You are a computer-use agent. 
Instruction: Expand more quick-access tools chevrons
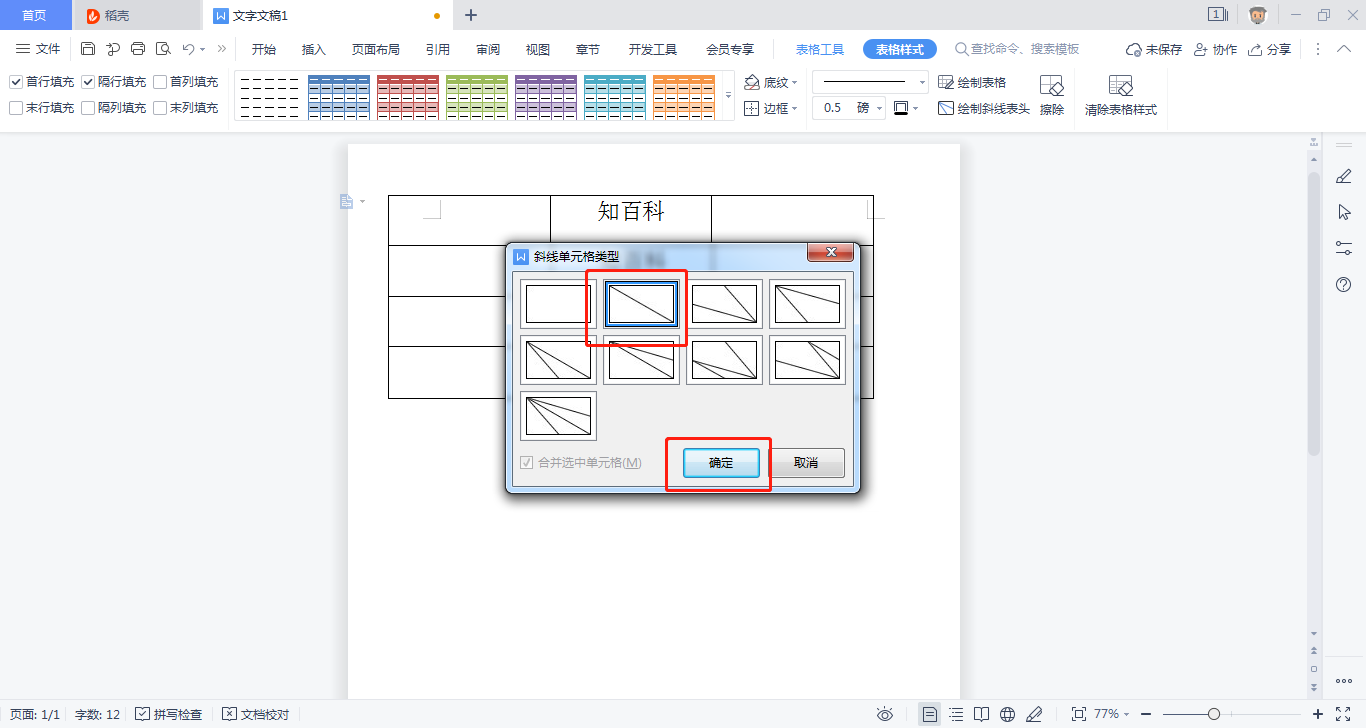pos(221,49)
